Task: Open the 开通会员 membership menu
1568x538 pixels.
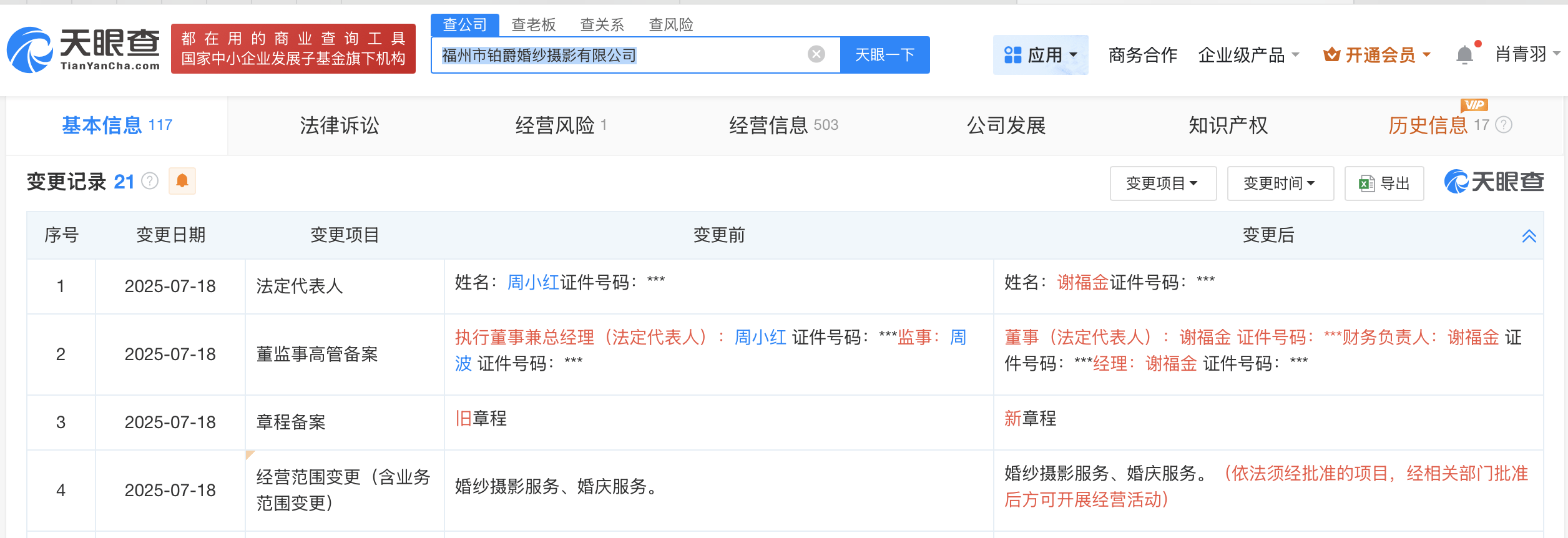Action: 1377,55
